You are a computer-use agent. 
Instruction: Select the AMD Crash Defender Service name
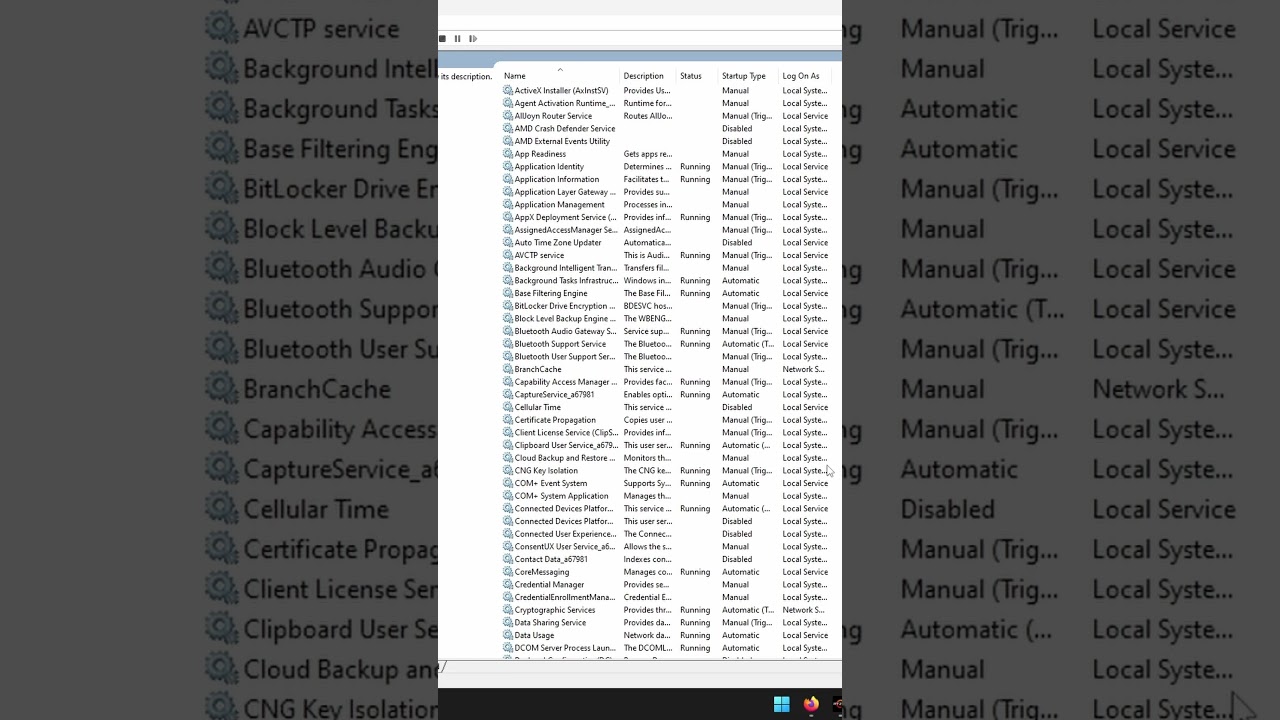pyautogui.click(x=565, y=129)
